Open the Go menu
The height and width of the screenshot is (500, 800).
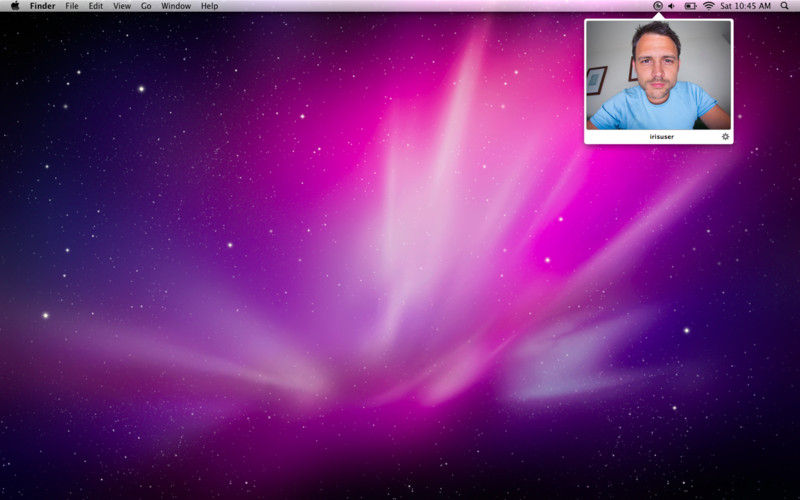146,6
